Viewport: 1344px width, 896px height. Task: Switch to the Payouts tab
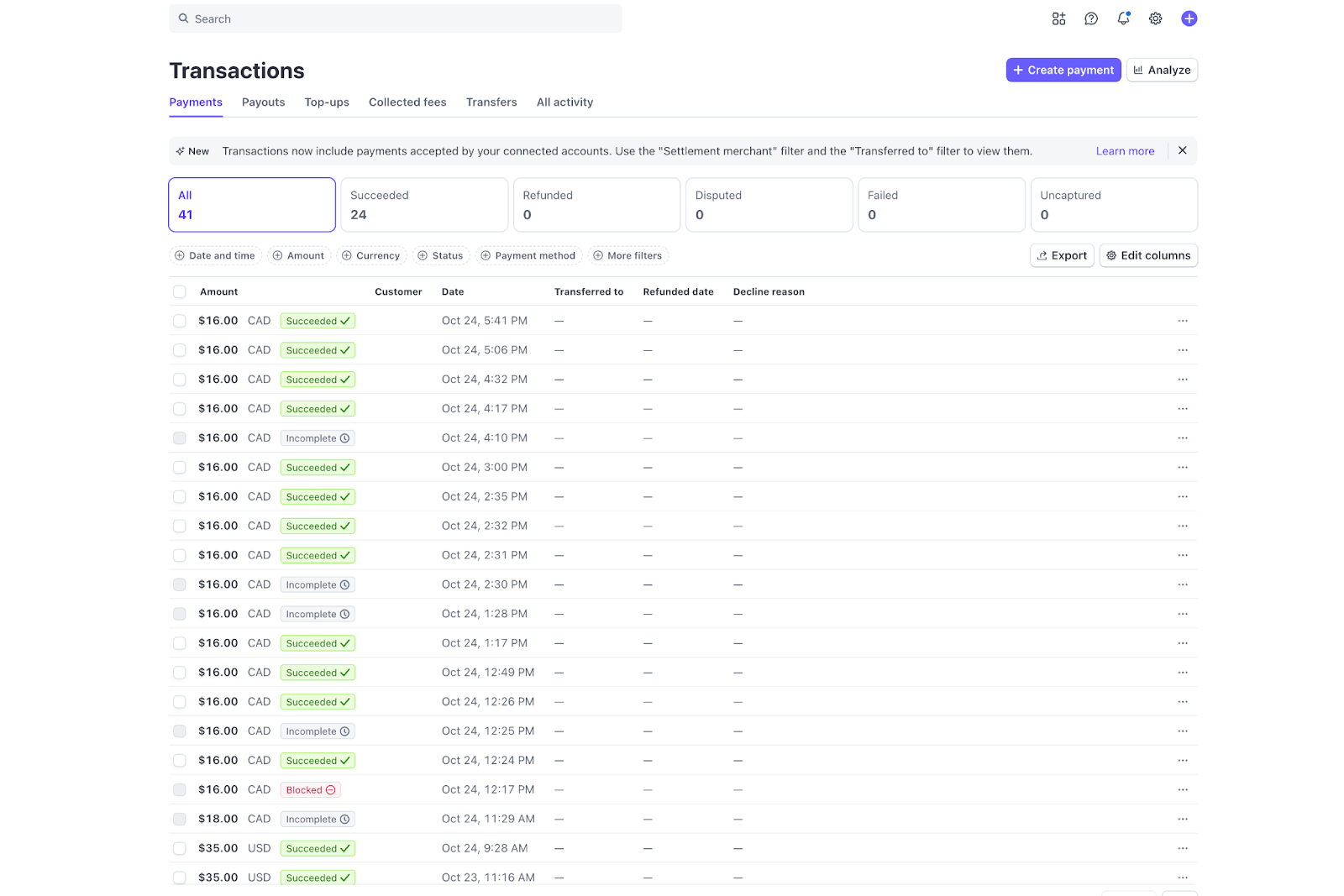coord(263,102)
